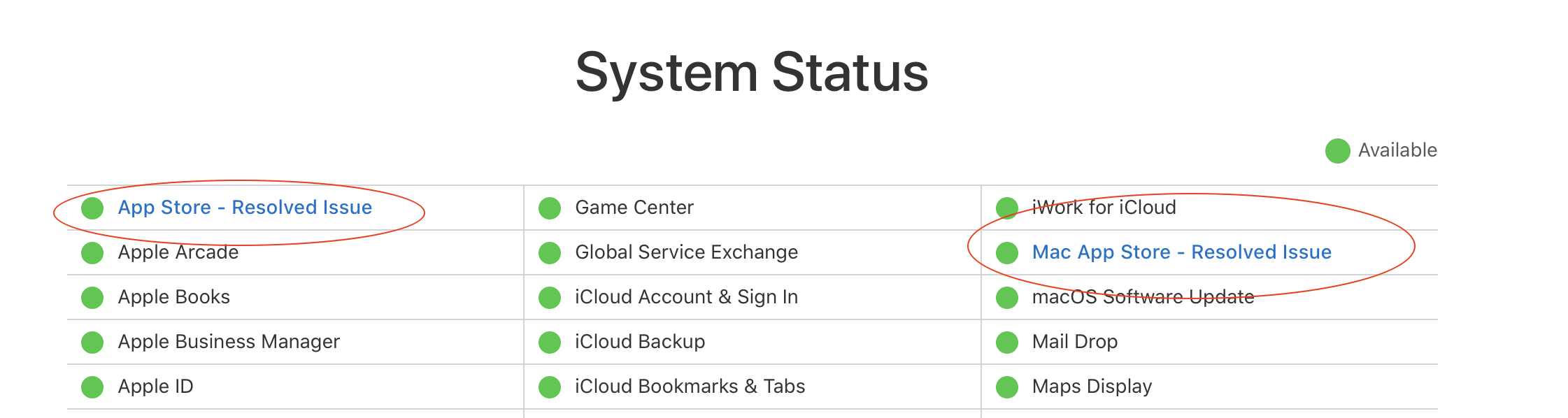Click the green Available legend dot
Screen dimensions: 1568x418
point(1337,151)
